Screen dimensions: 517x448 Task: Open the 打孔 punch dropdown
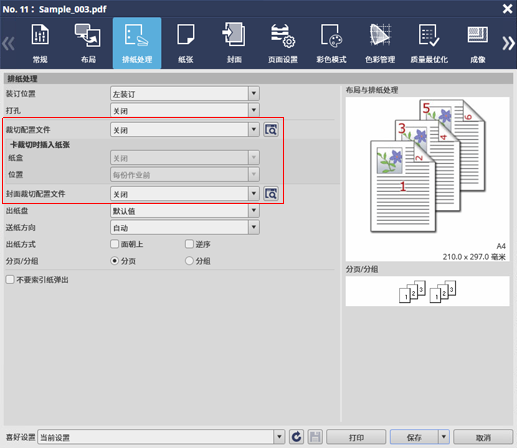[x=185, y=110]
